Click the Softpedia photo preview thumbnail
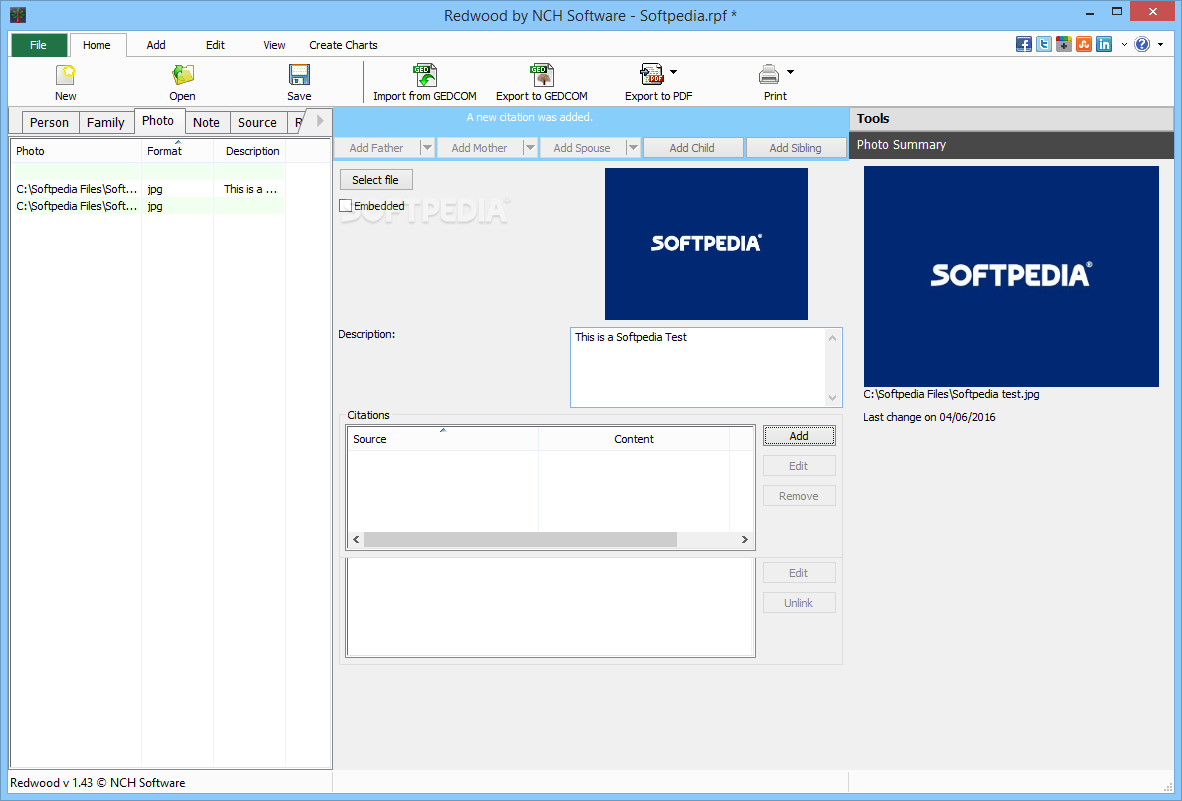Viewport: 1182px width, 801px height. [706, 244]
